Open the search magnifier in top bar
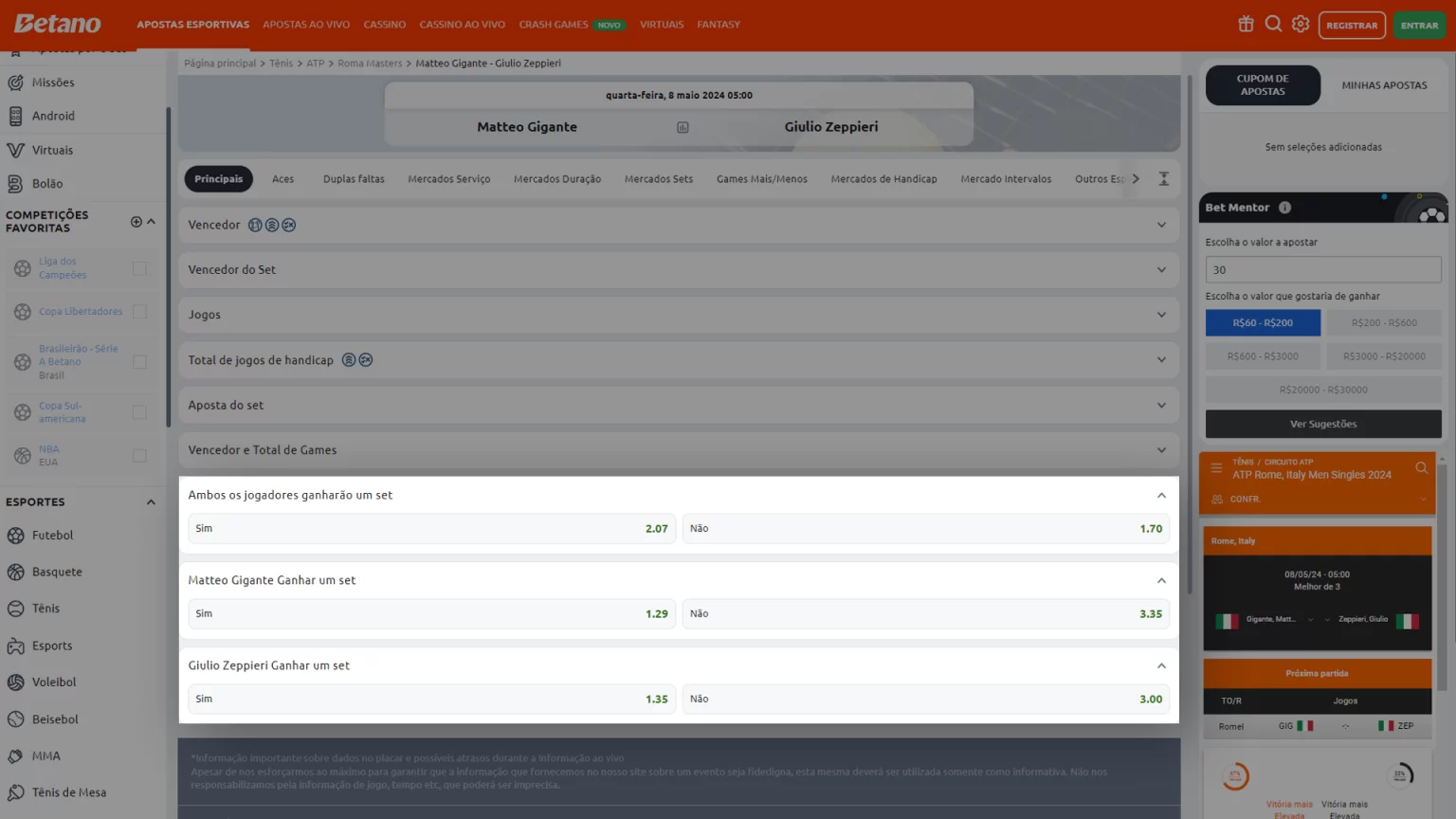 (x=1273, y=25)
